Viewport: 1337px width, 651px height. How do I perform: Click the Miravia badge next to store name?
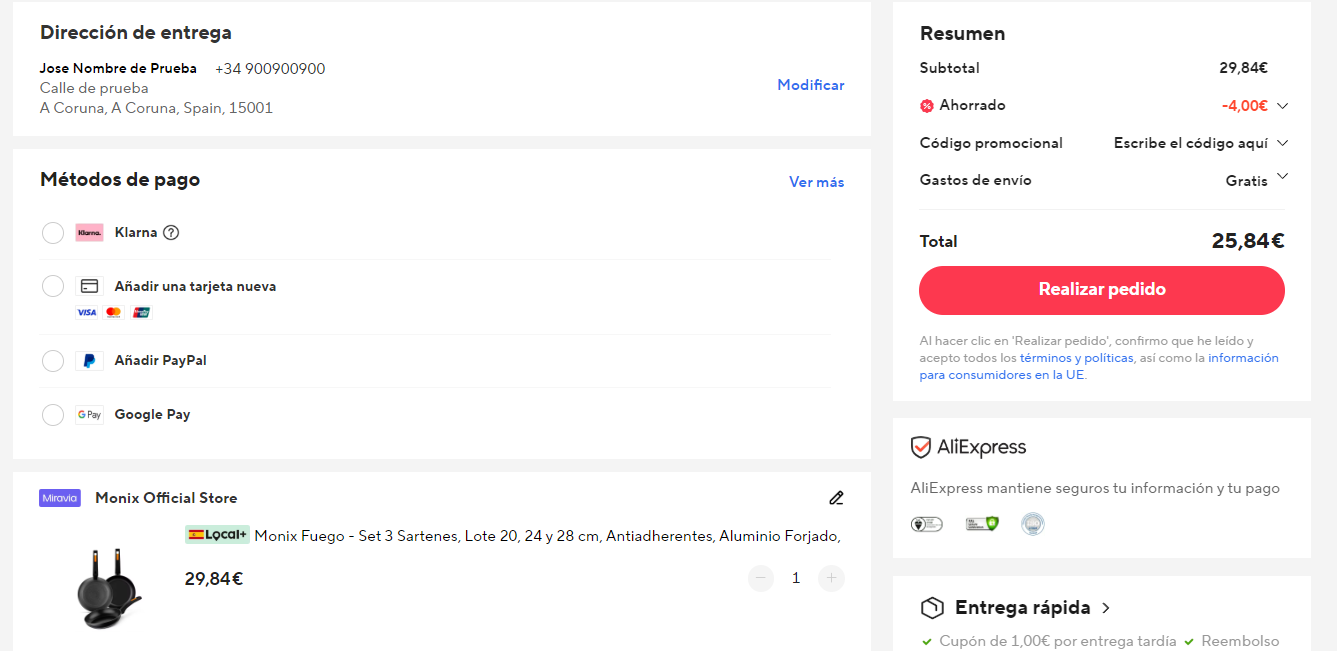point(60,498)
